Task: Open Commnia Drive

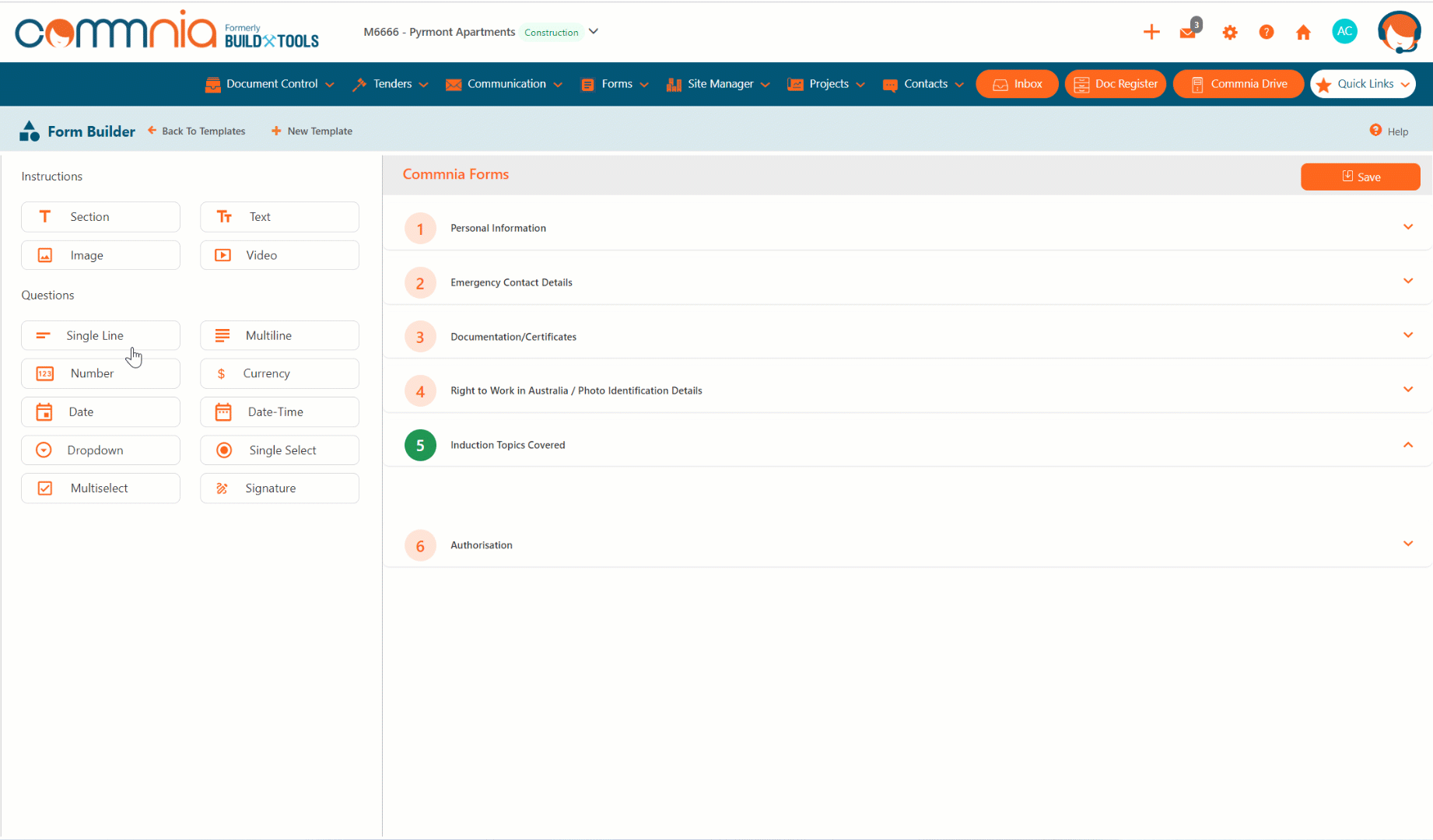Action: pos(1238,83)
